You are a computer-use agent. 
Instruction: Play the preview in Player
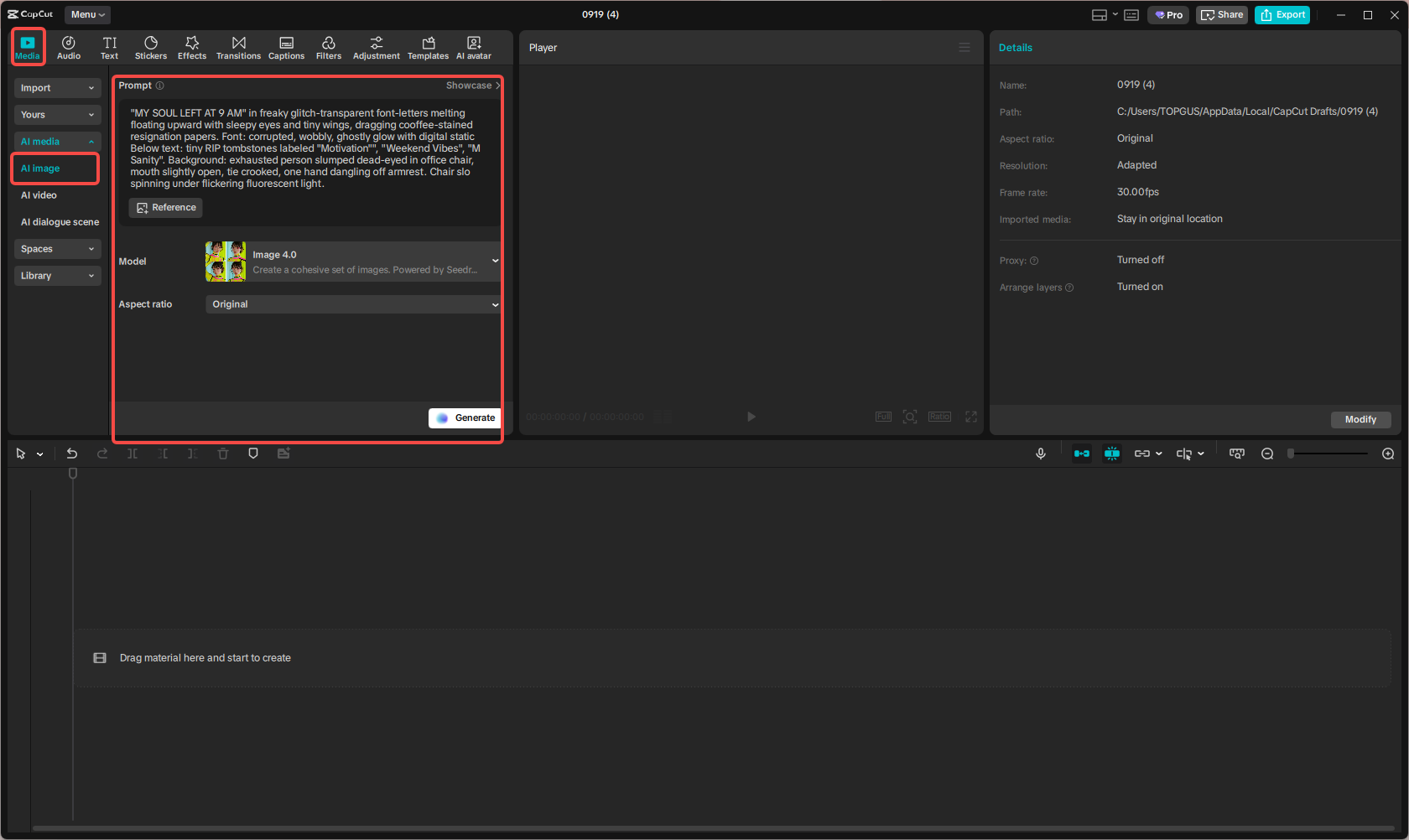pos(751,417)
